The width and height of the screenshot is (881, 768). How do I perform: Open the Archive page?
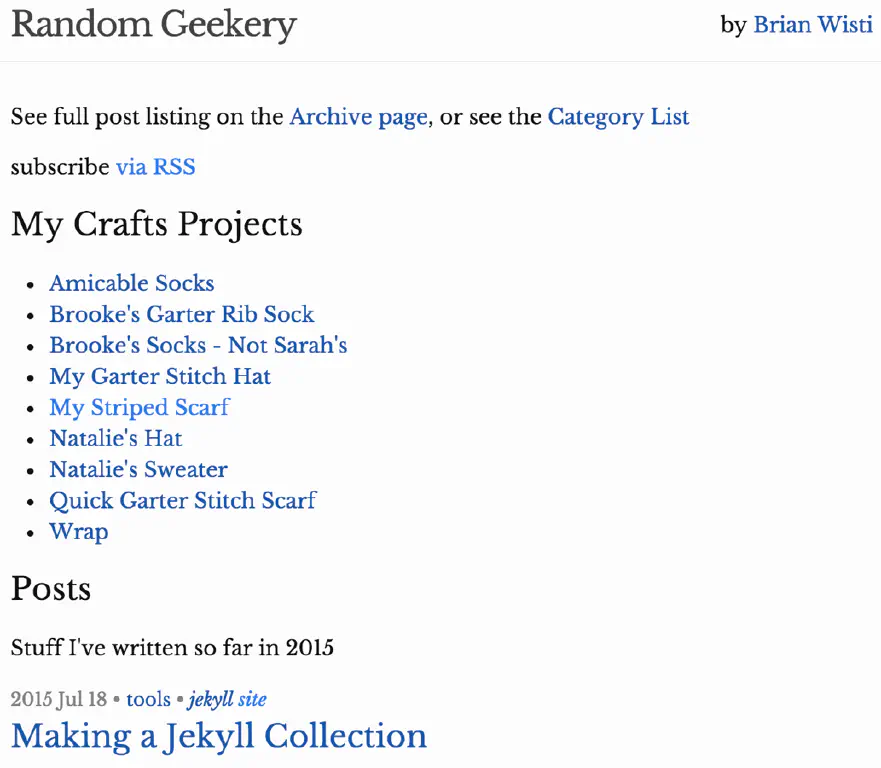point(358,117)
